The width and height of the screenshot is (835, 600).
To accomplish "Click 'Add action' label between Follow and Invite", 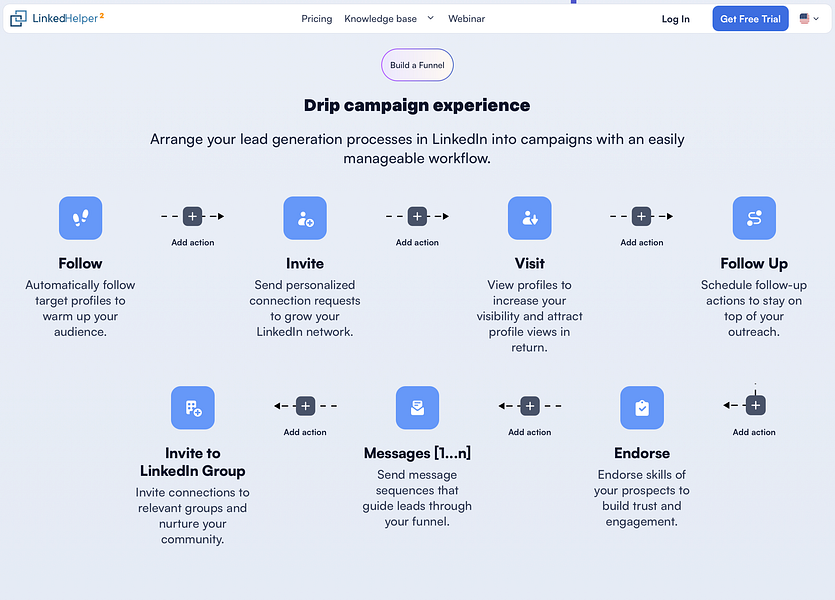I will click(x=193, y=242).
